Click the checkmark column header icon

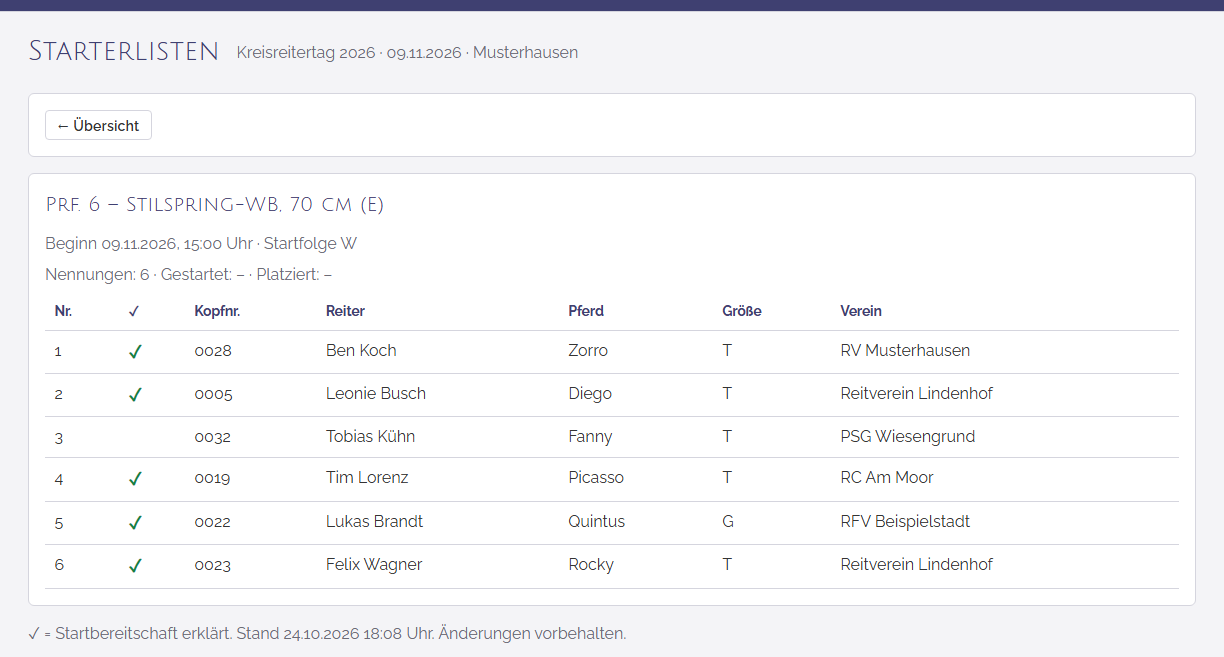coord(134,311)
